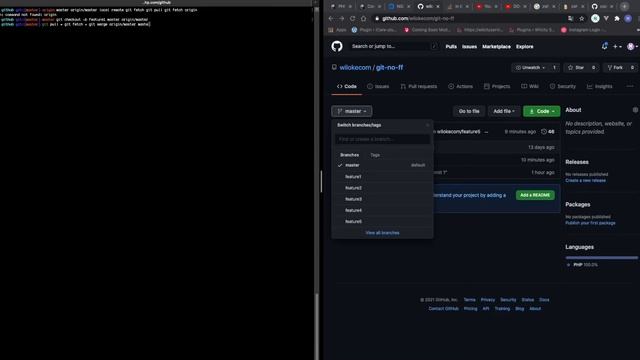Image resolution: width=640 pixels, height=360 pixels.
Task: Switch to the repository Issues tab
Action: pyautogui.click(x=378, y=87)
